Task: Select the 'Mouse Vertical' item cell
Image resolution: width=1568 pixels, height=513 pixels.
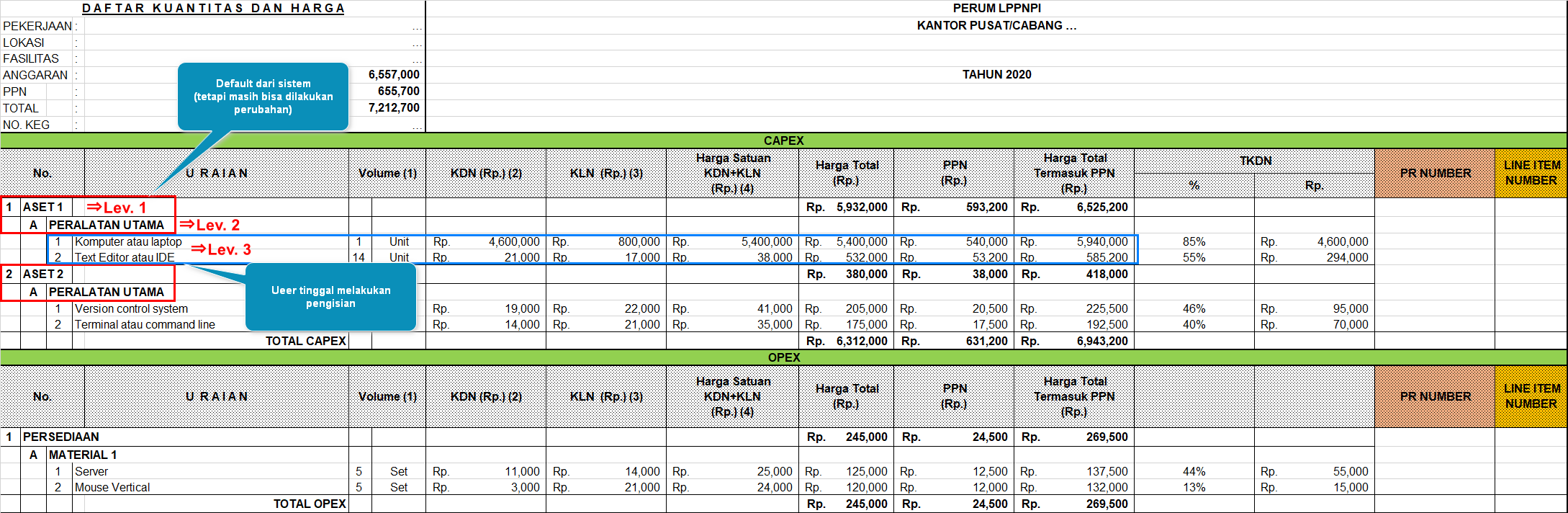Action: [112, 487]
